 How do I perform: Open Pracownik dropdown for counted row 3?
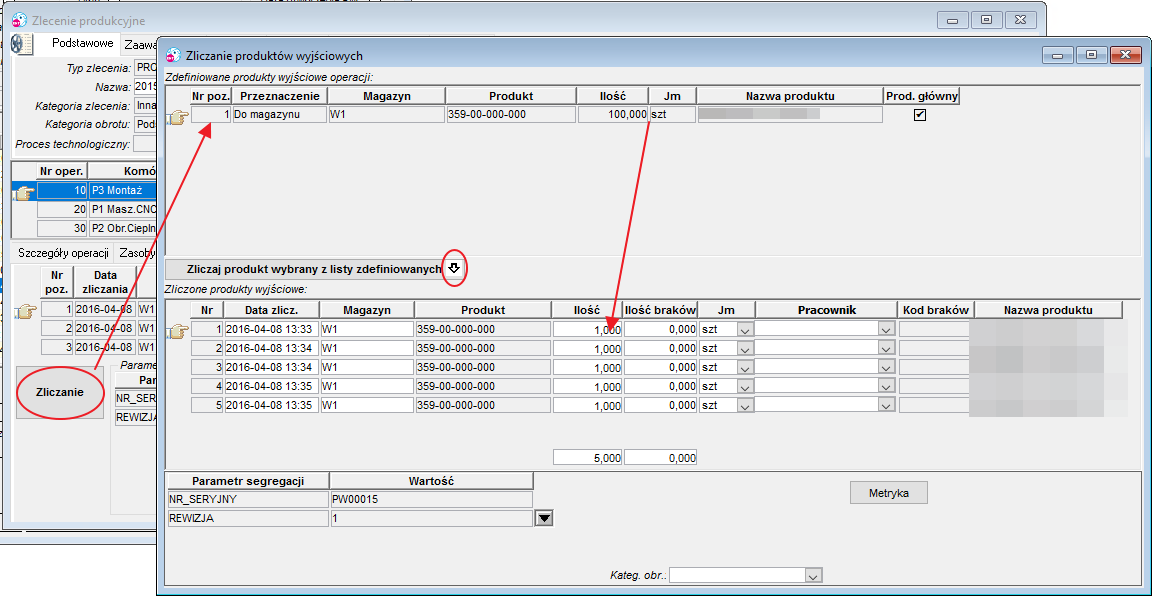tap(886, 367)
